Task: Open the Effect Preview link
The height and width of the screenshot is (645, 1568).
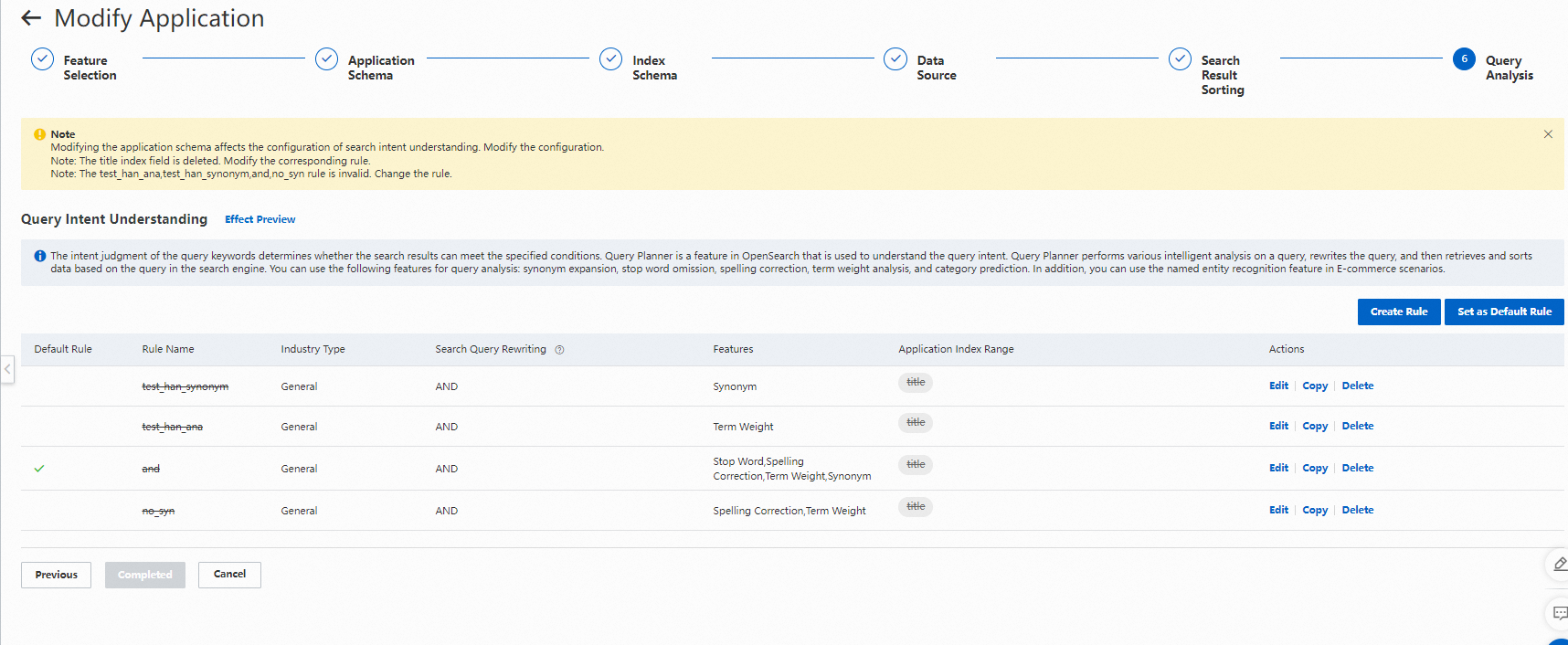Action: (x=260, y=219)
